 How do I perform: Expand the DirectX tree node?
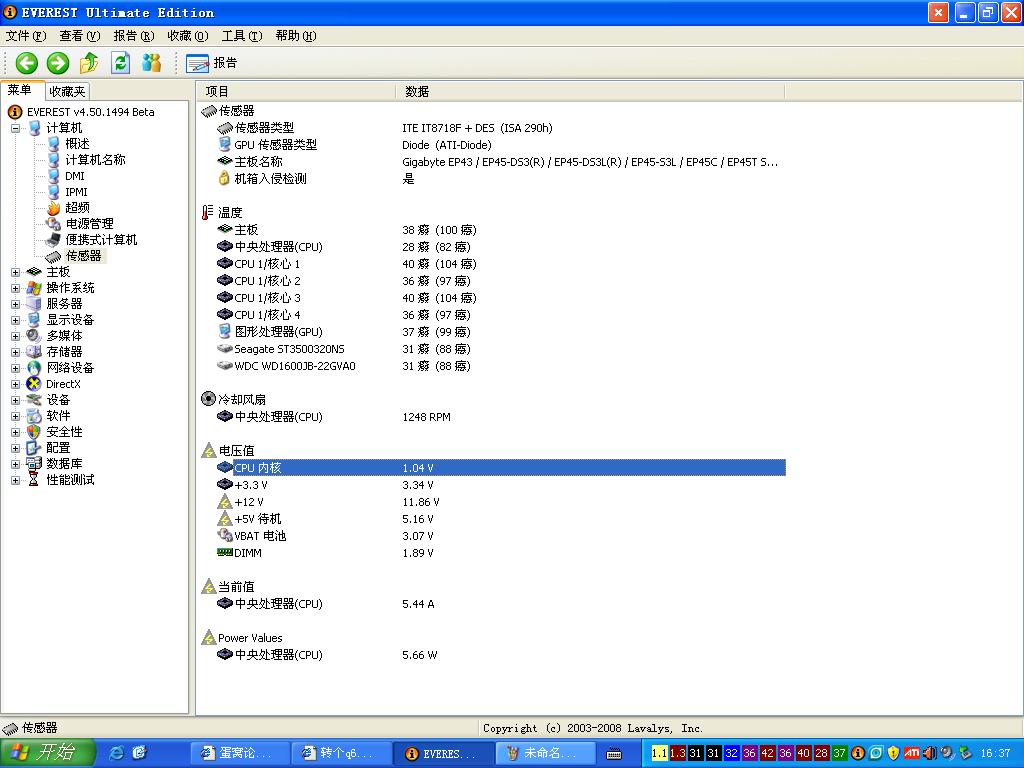click(16, 384)
